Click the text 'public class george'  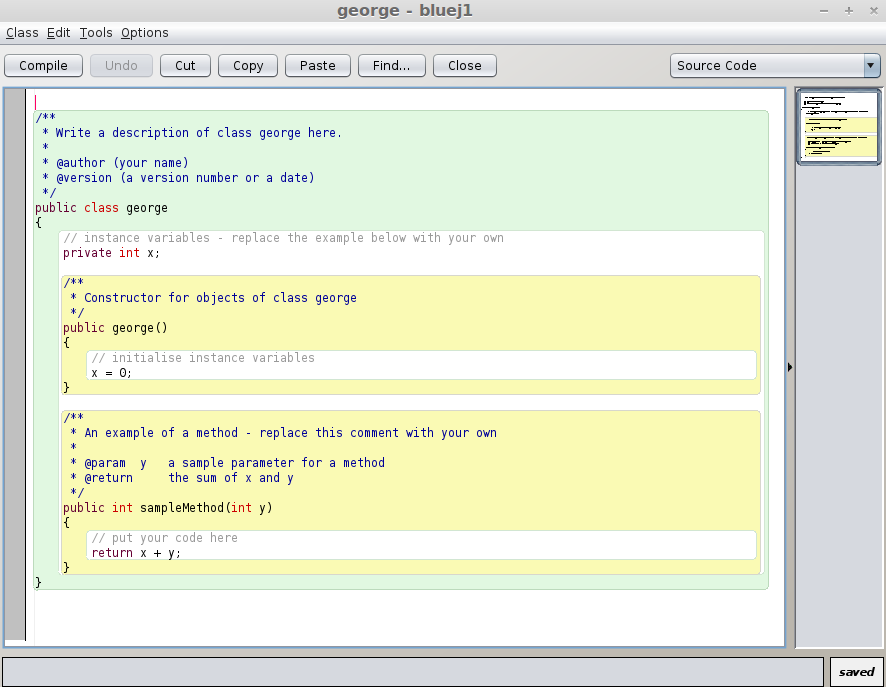(101, 208)
